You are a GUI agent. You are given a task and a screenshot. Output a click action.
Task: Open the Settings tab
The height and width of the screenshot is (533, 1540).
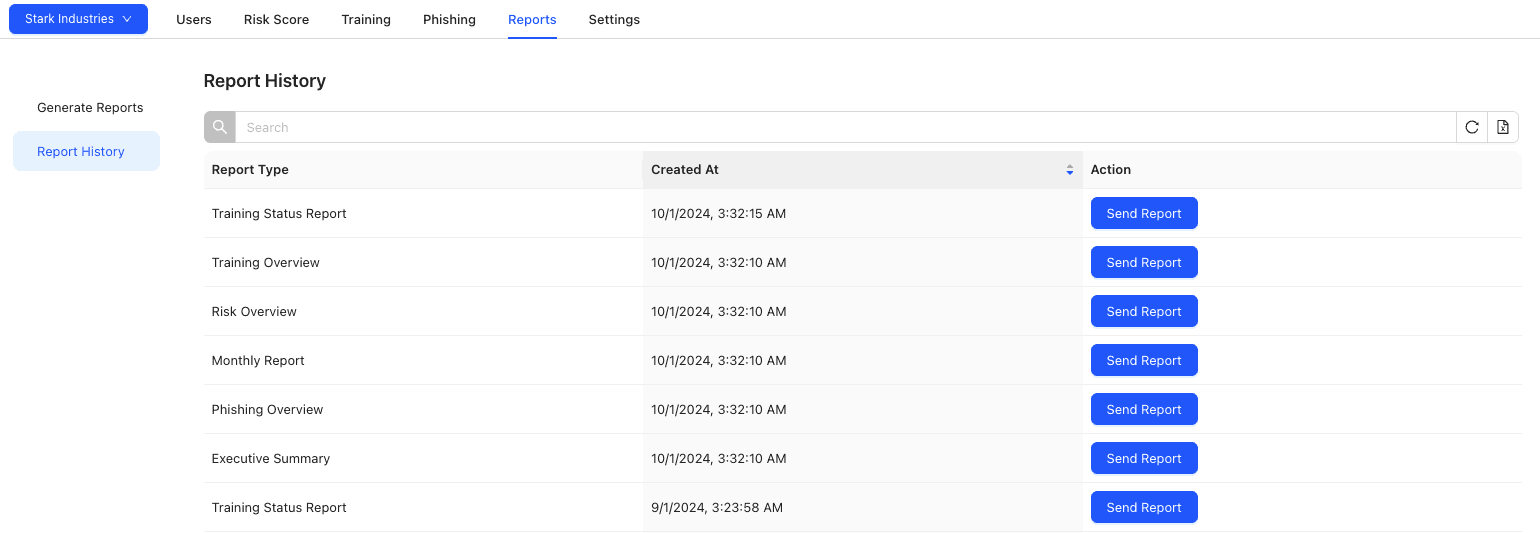pyautogui.click(x=614, y=19)
